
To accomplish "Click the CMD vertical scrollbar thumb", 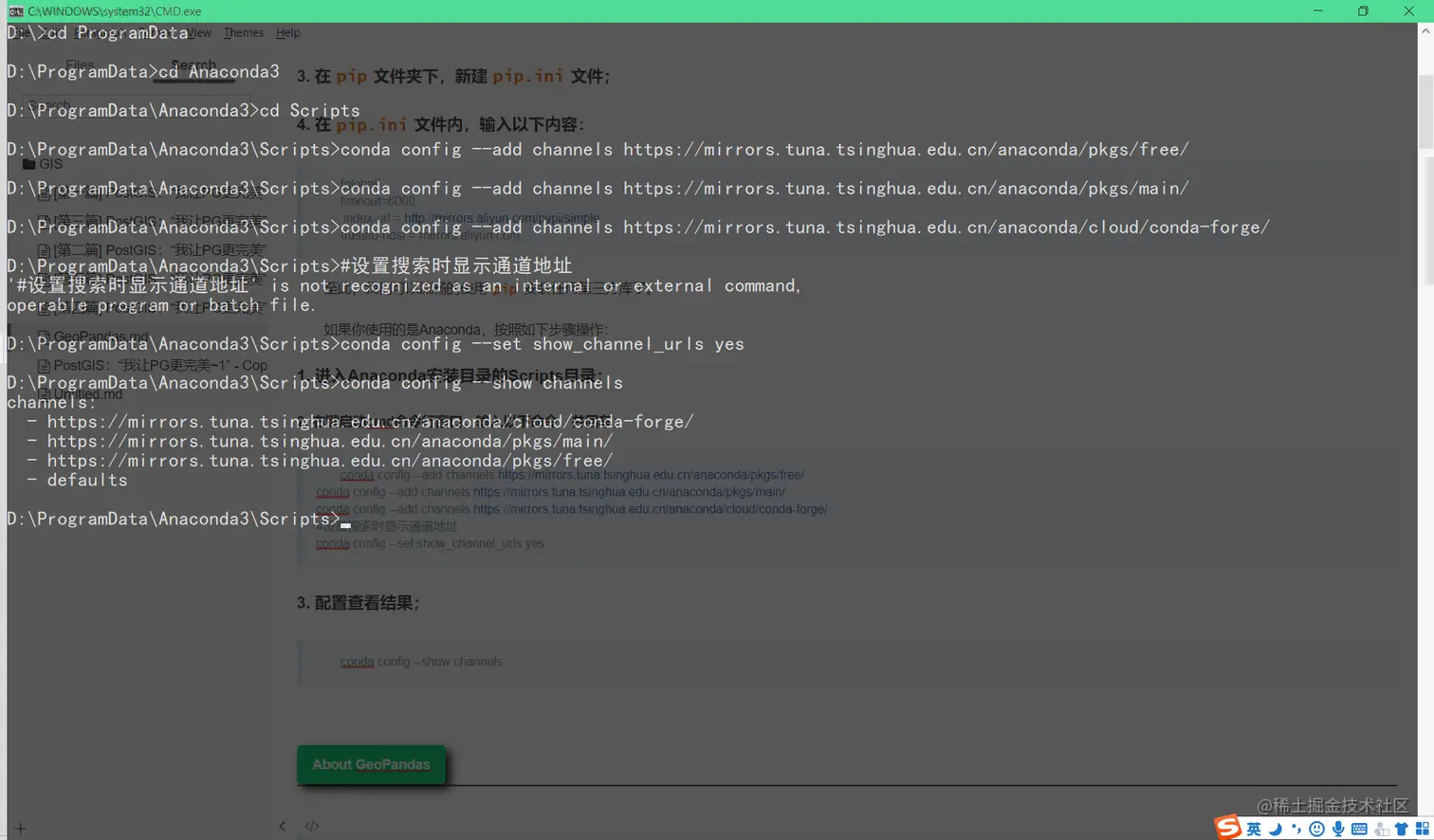I will pyautogui.click(x=1425, y=112).
